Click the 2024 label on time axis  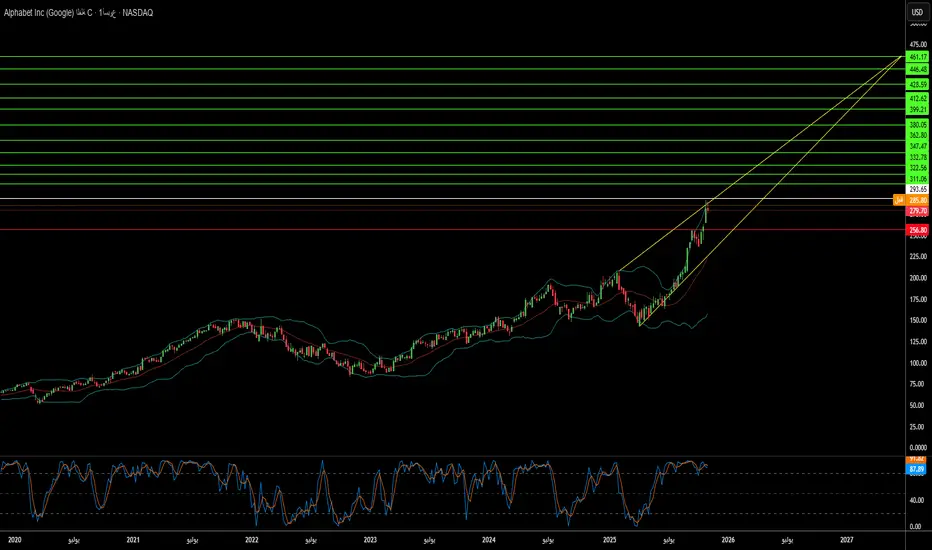489,540
